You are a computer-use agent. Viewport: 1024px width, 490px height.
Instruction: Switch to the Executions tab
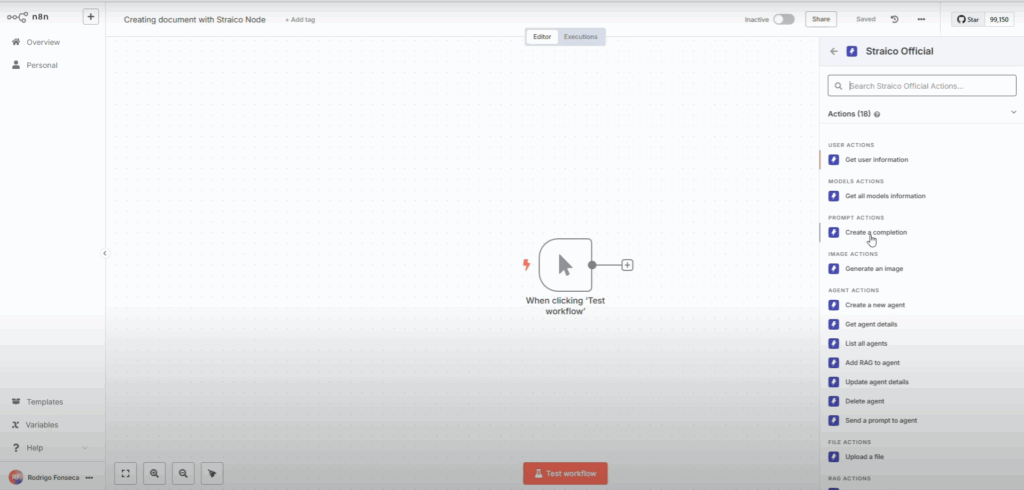(x=581, y=37)
